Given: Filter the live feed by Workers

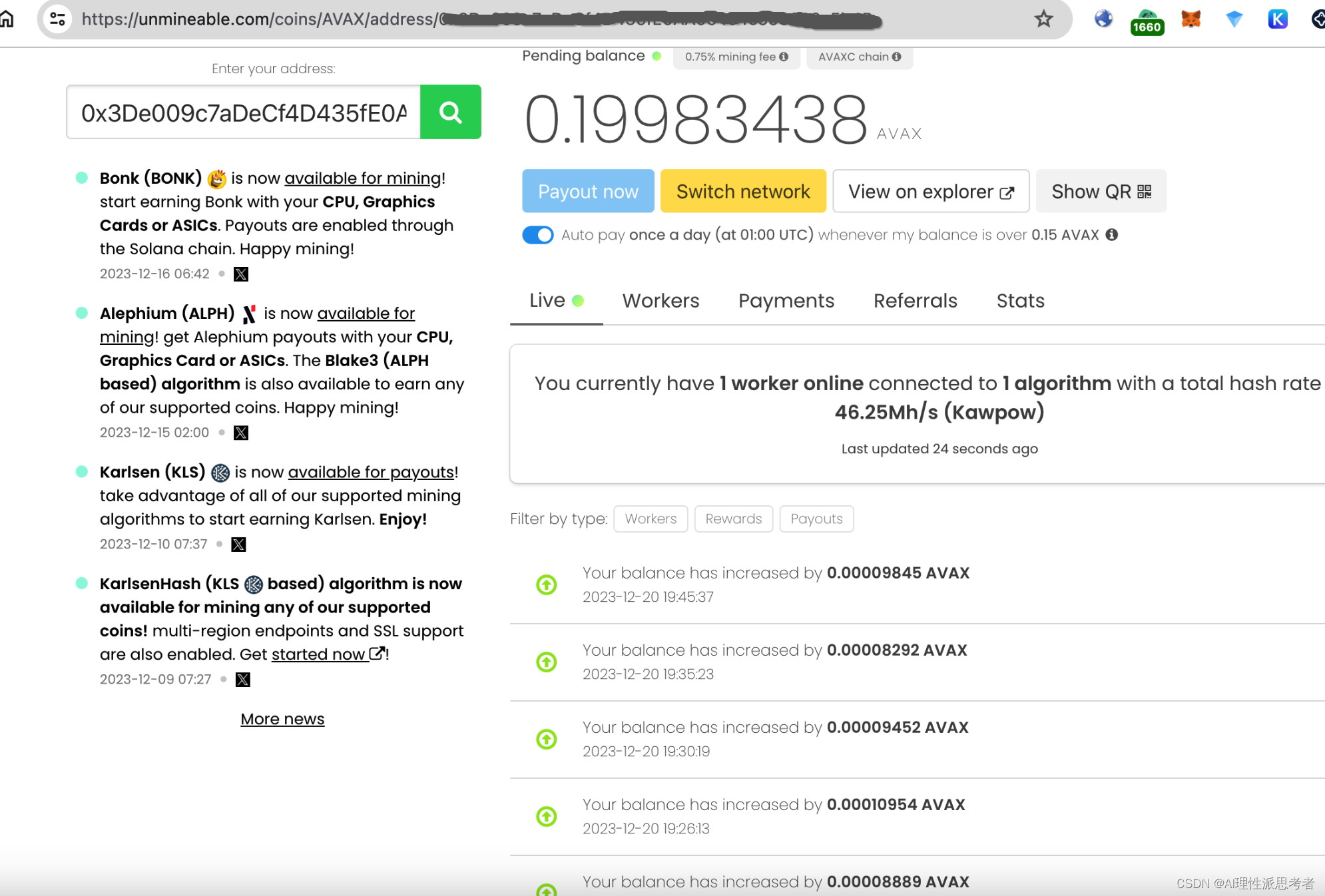Looking at the screenshot, I should point(651,519).
